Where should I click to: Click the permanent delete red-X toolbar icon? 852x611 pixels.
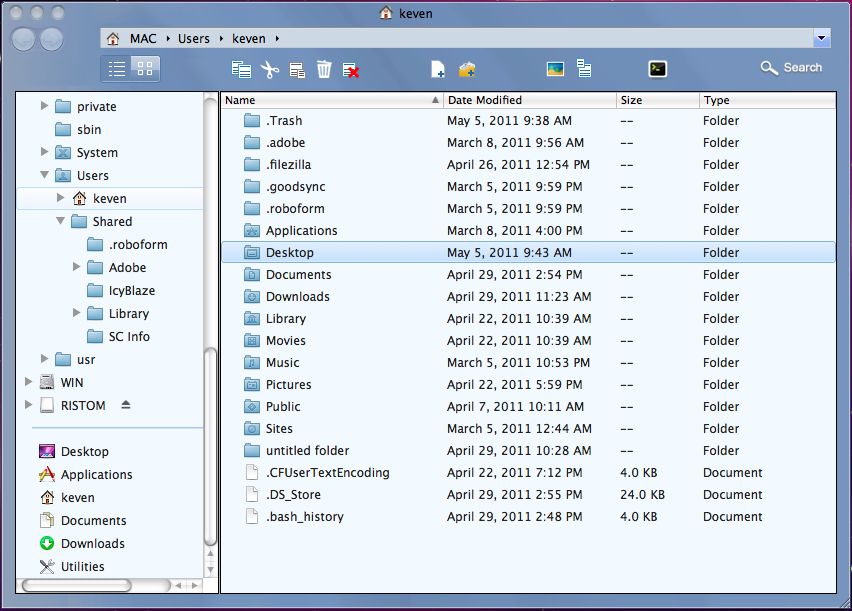click(350, 68)
